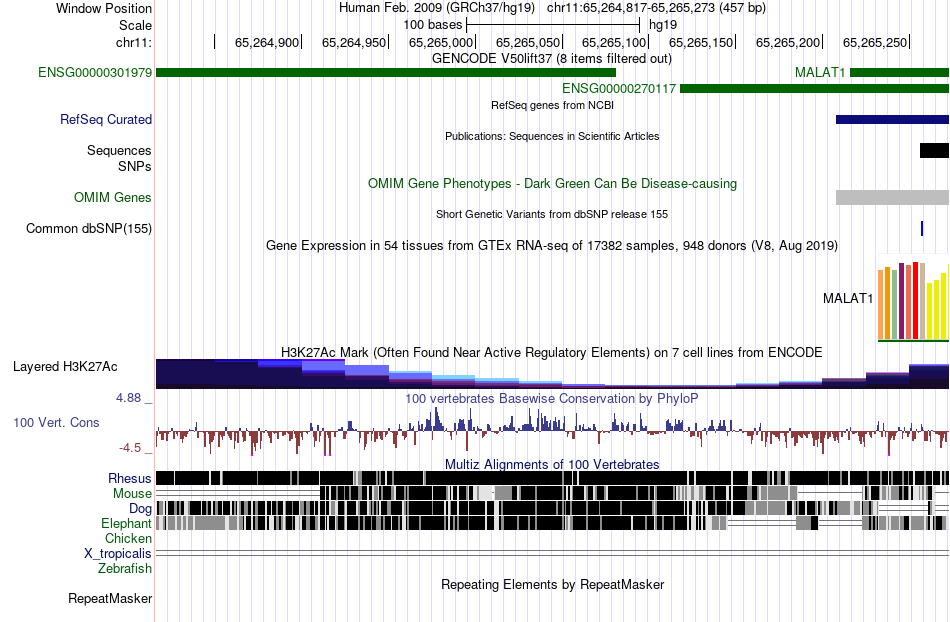The height and width of the screenshot is (622, 950).
Task: Click the PhyloP conservation wiggle graph
Action: pos(553,431)
